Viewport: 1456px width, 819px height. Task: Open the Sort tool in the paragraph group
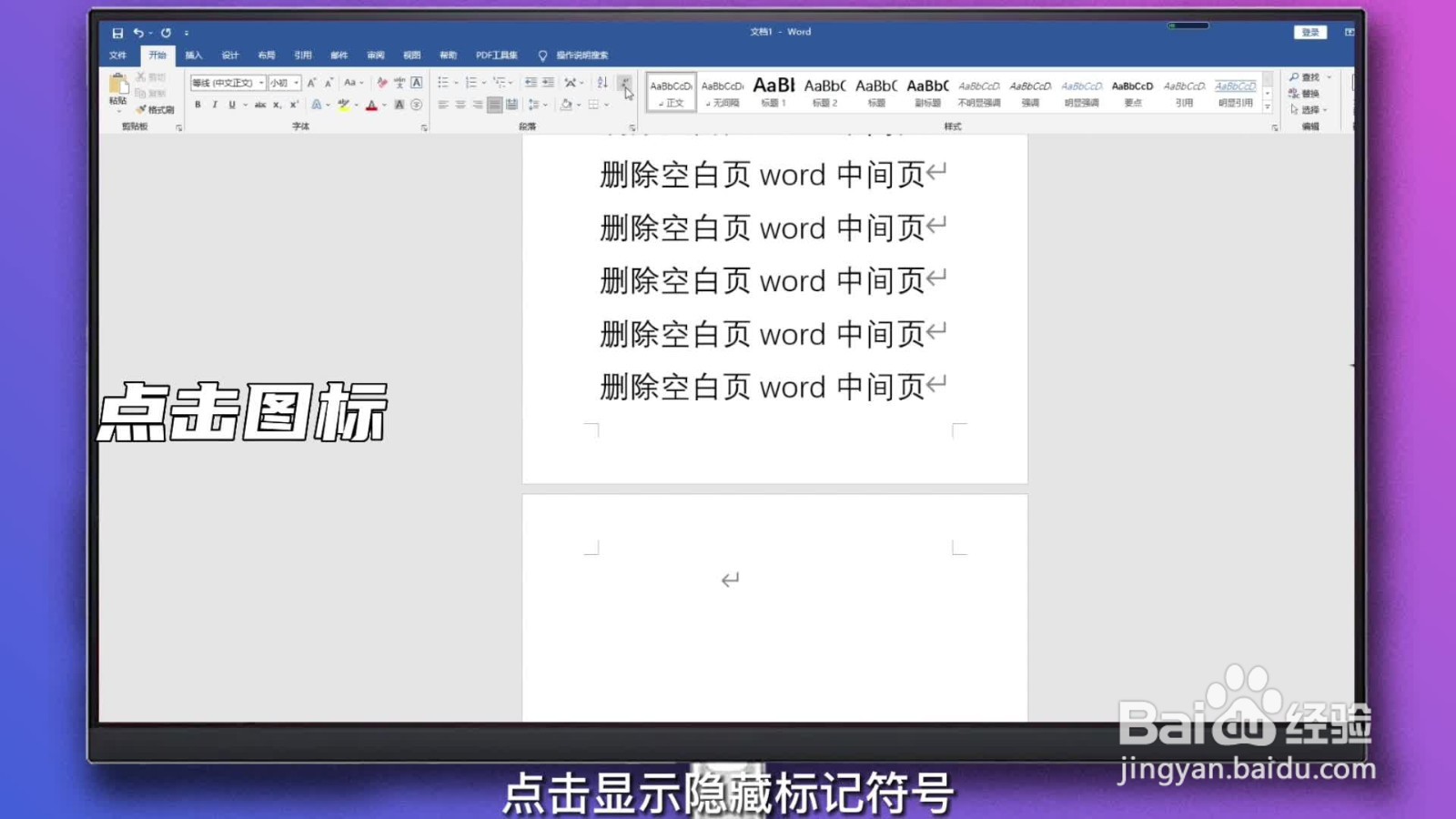(x=601, y=81)
